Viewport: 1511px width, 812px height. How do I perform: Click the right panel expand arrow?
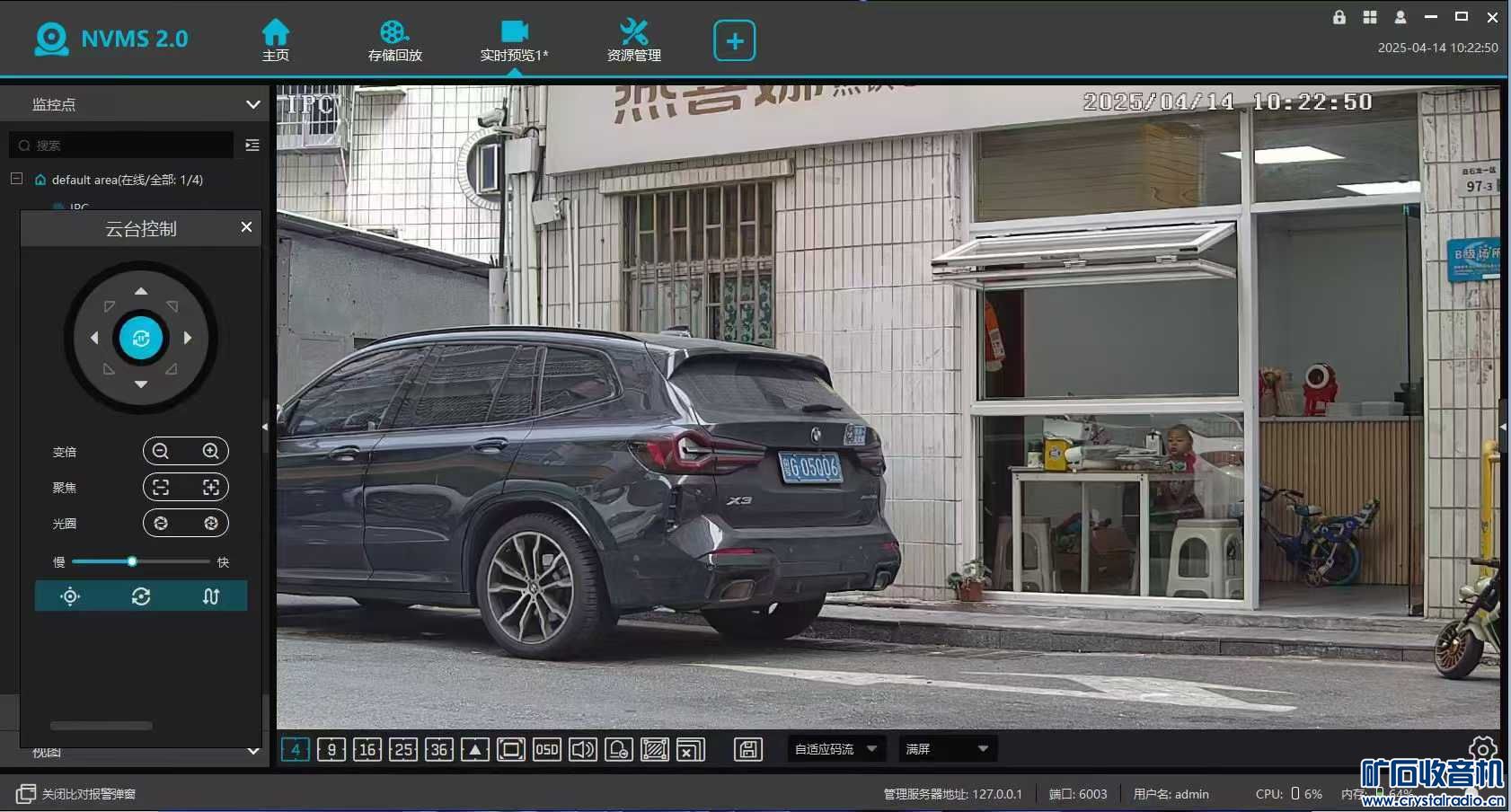(x=1503, y=427)
